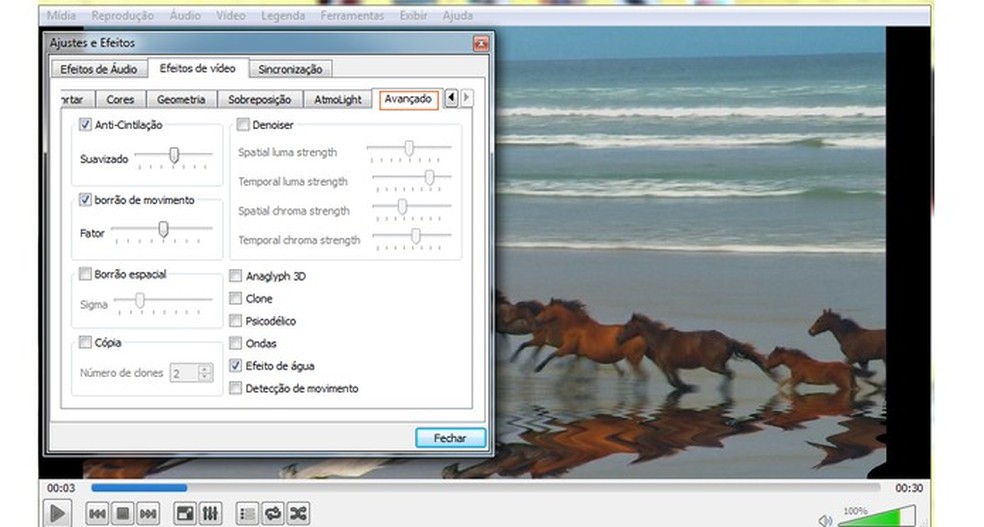Jump to the previous media item
Screen dimensions: 984x527
coord(97,514)
